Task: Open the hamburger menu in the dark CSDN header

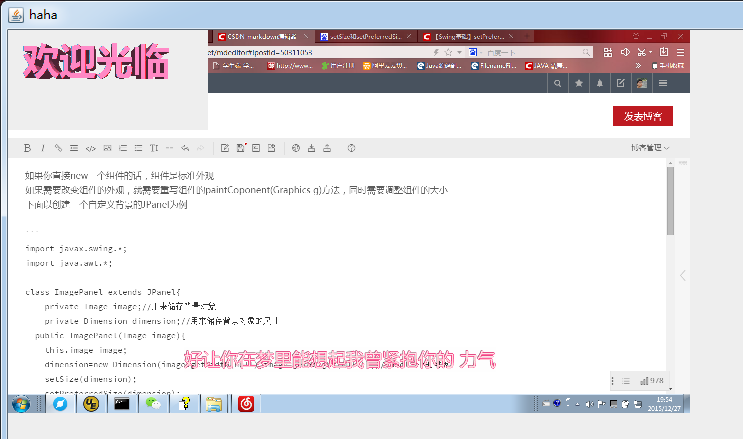Action: coord(663,83)
